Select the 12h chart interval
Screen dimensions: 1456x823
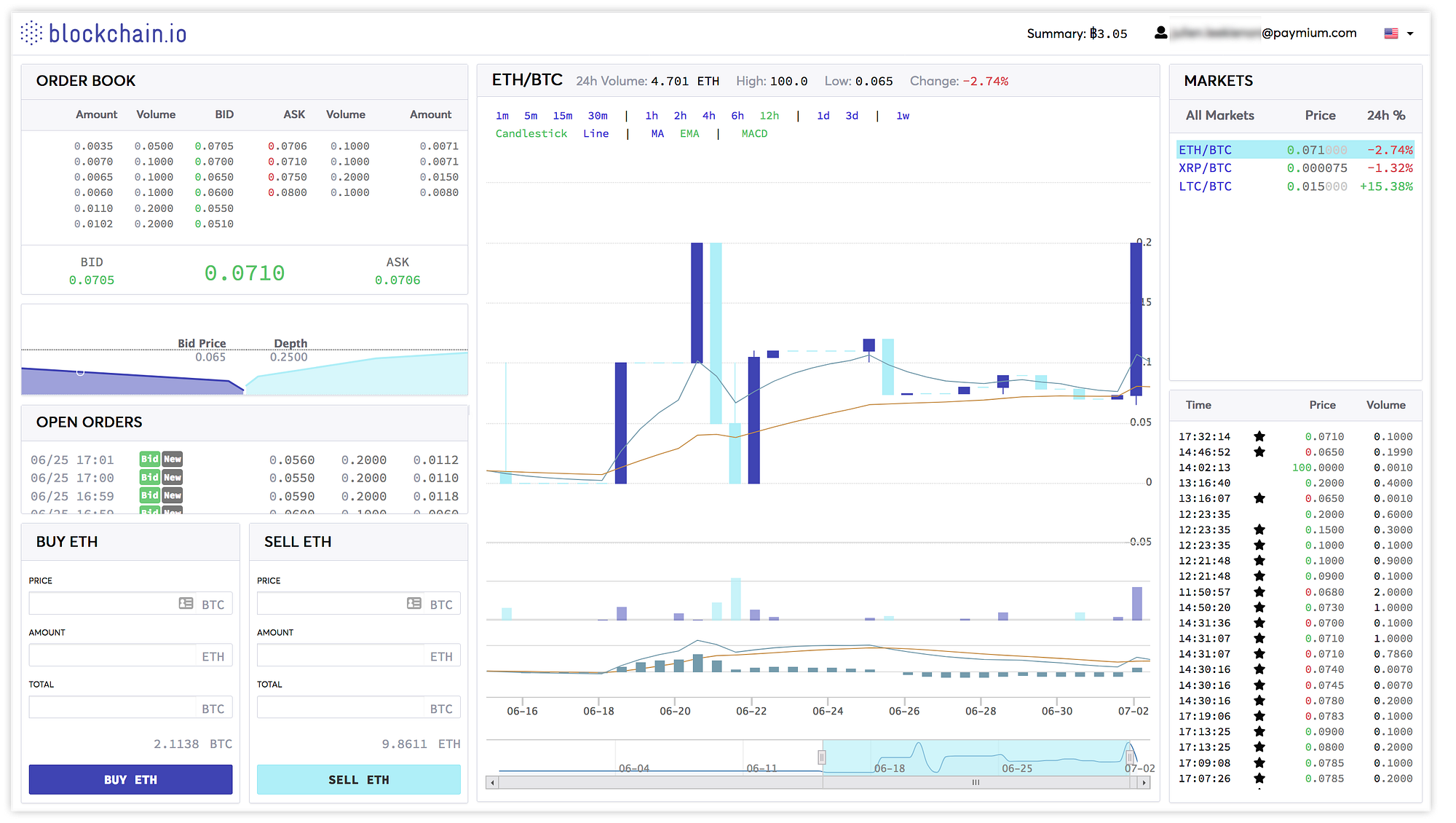click(769, 116)
